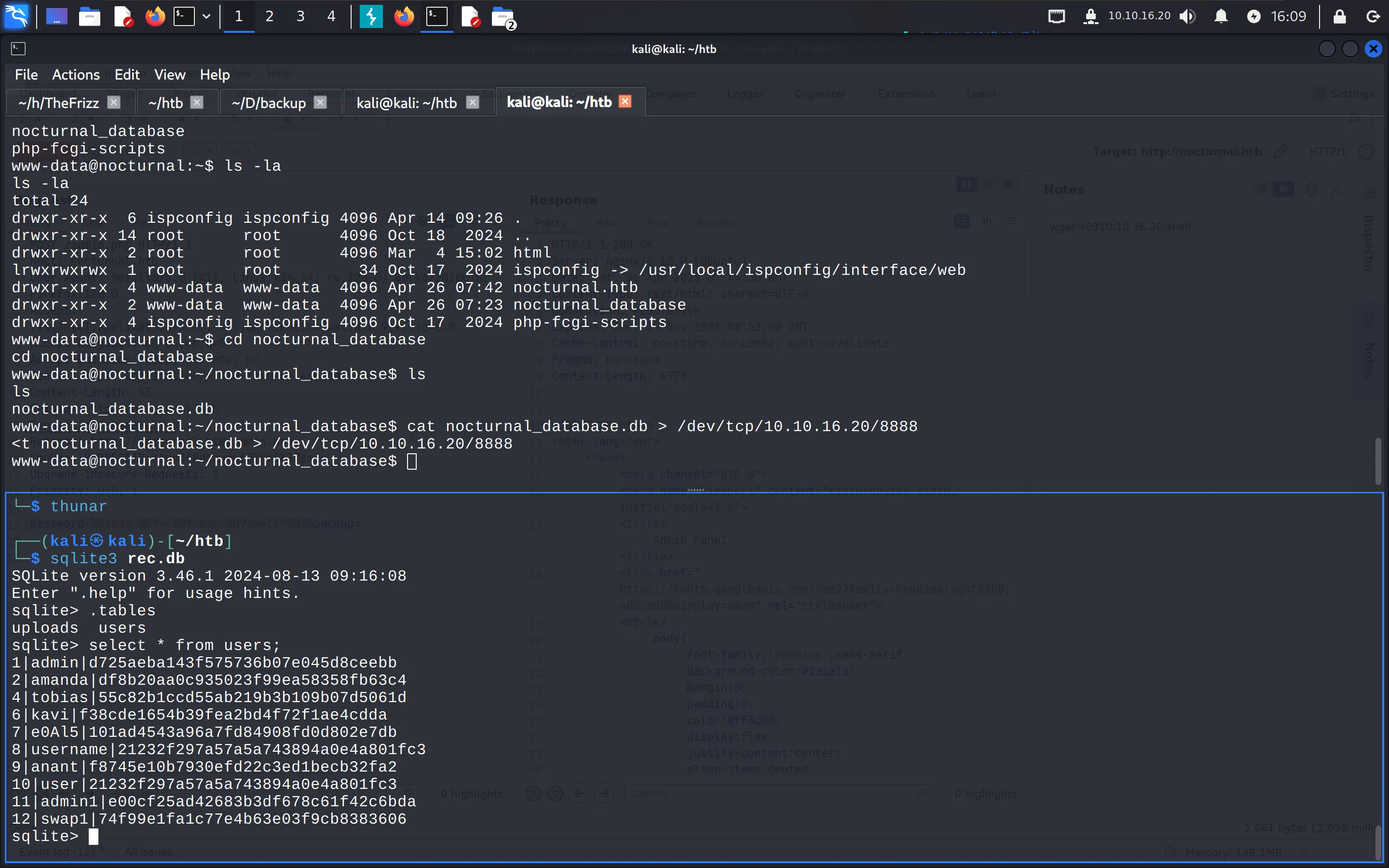Open the Actions menu
This screenshot has width=1389, height=868.
tap(76, 75)
